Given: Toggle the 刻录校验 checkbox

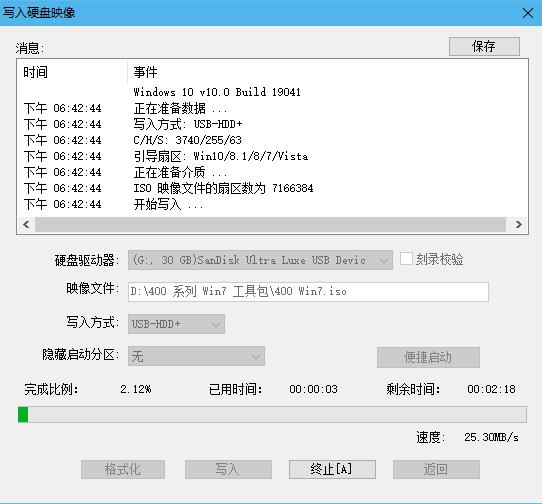Looking at the screenshot, I should click(406, 259).
